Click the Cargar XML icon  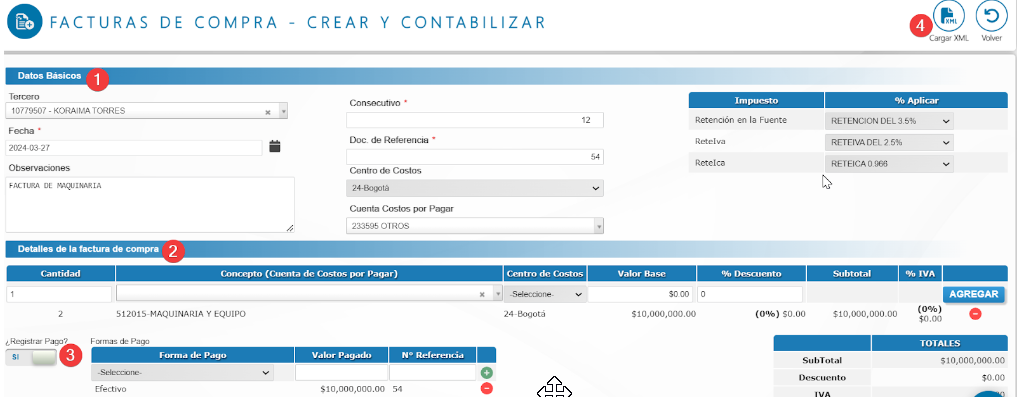coord(948,16)
